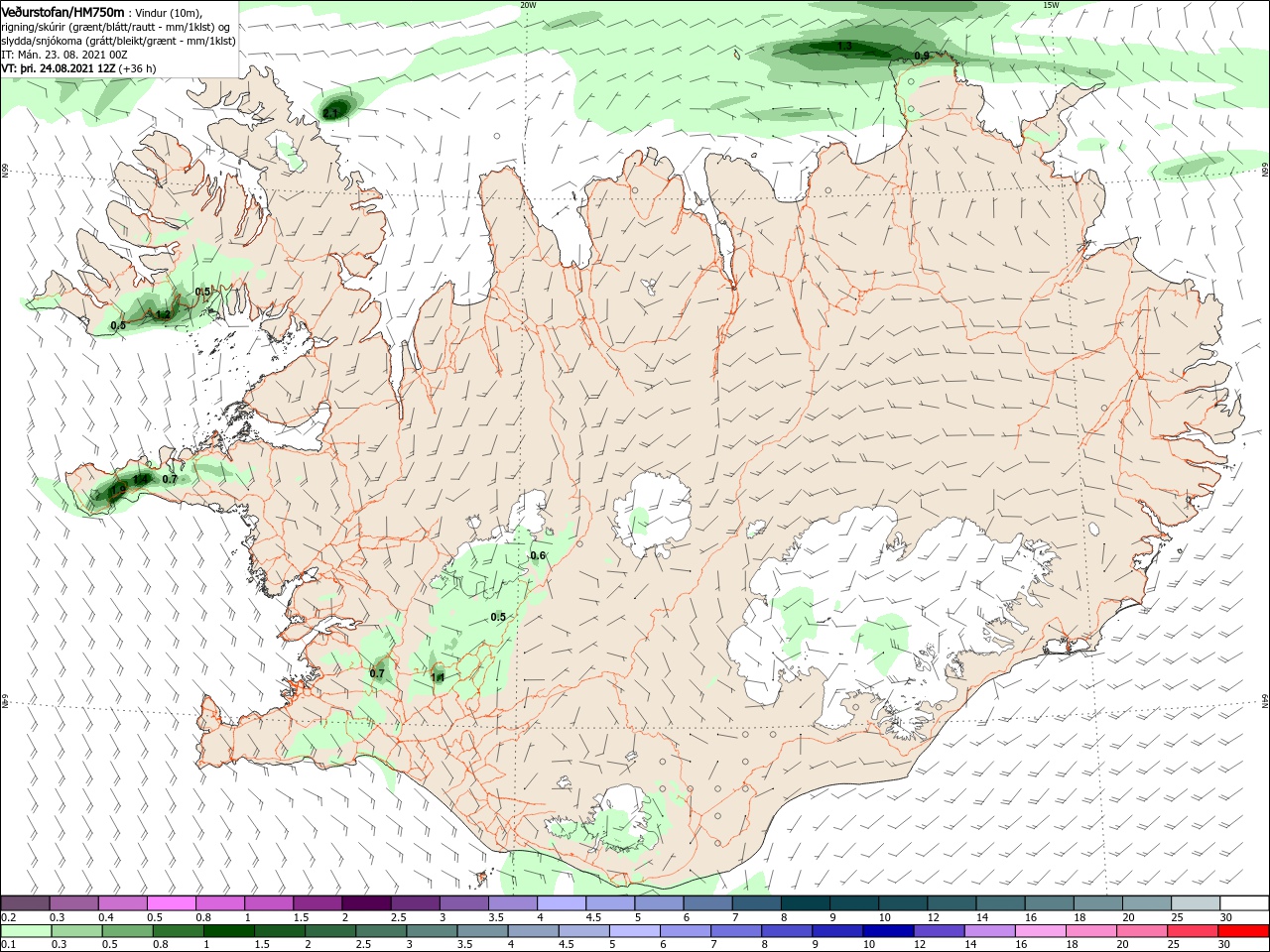This screenshot has height=952, width=1270.
Task: Select the dark teal 8 swatch in the upper legend row
Action: click(805, 902)
